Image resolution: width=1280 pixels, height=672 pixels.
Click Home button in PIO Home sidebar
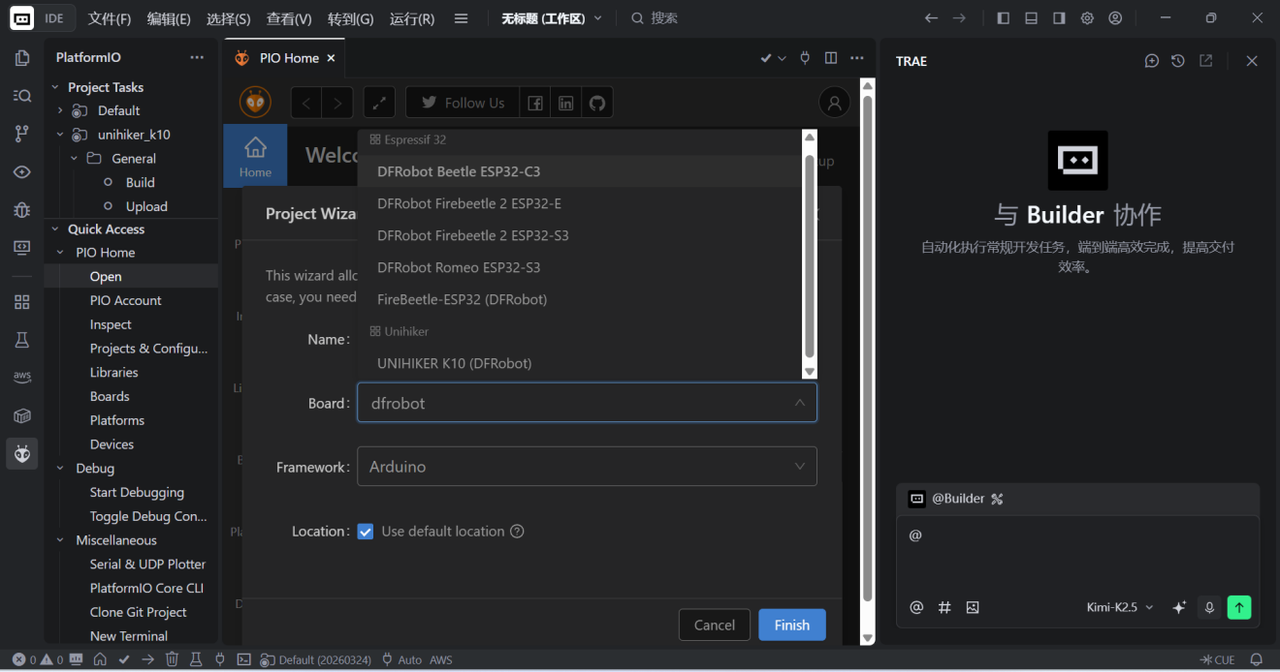[x=255, y=157]
